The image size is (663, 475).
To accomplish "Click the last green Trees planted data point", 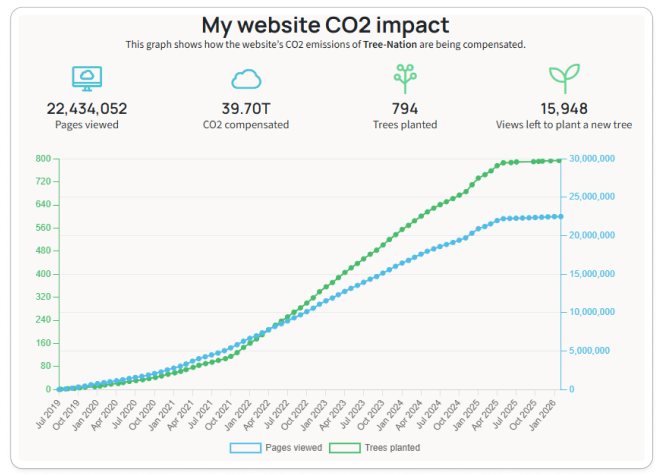I will point(559,160).
